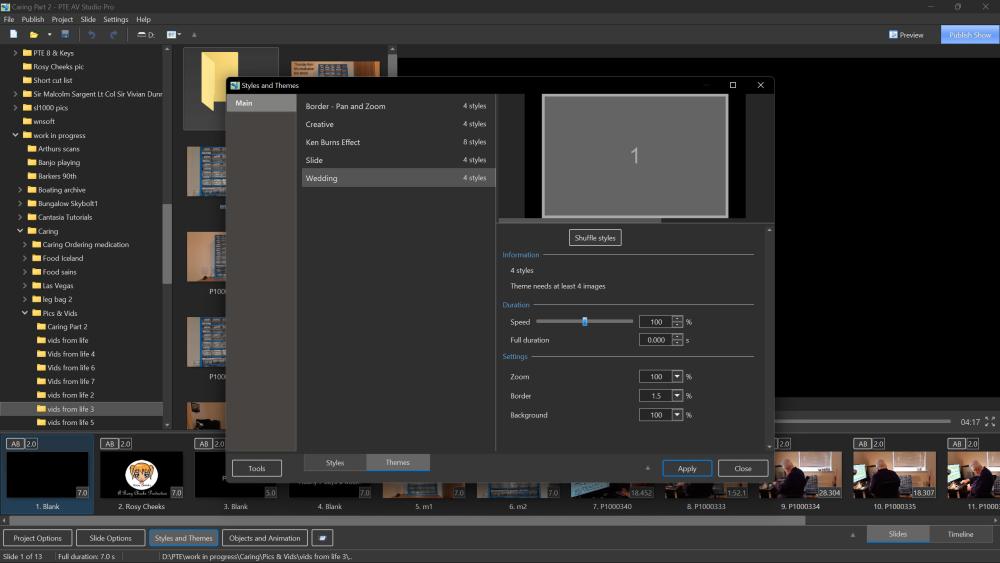The height and width of the screenshot is (563, 1000).
Task: Toggle the AB transition on Rosy Cheeks slide
Action: pyautogui.click(x=109, y=444)
